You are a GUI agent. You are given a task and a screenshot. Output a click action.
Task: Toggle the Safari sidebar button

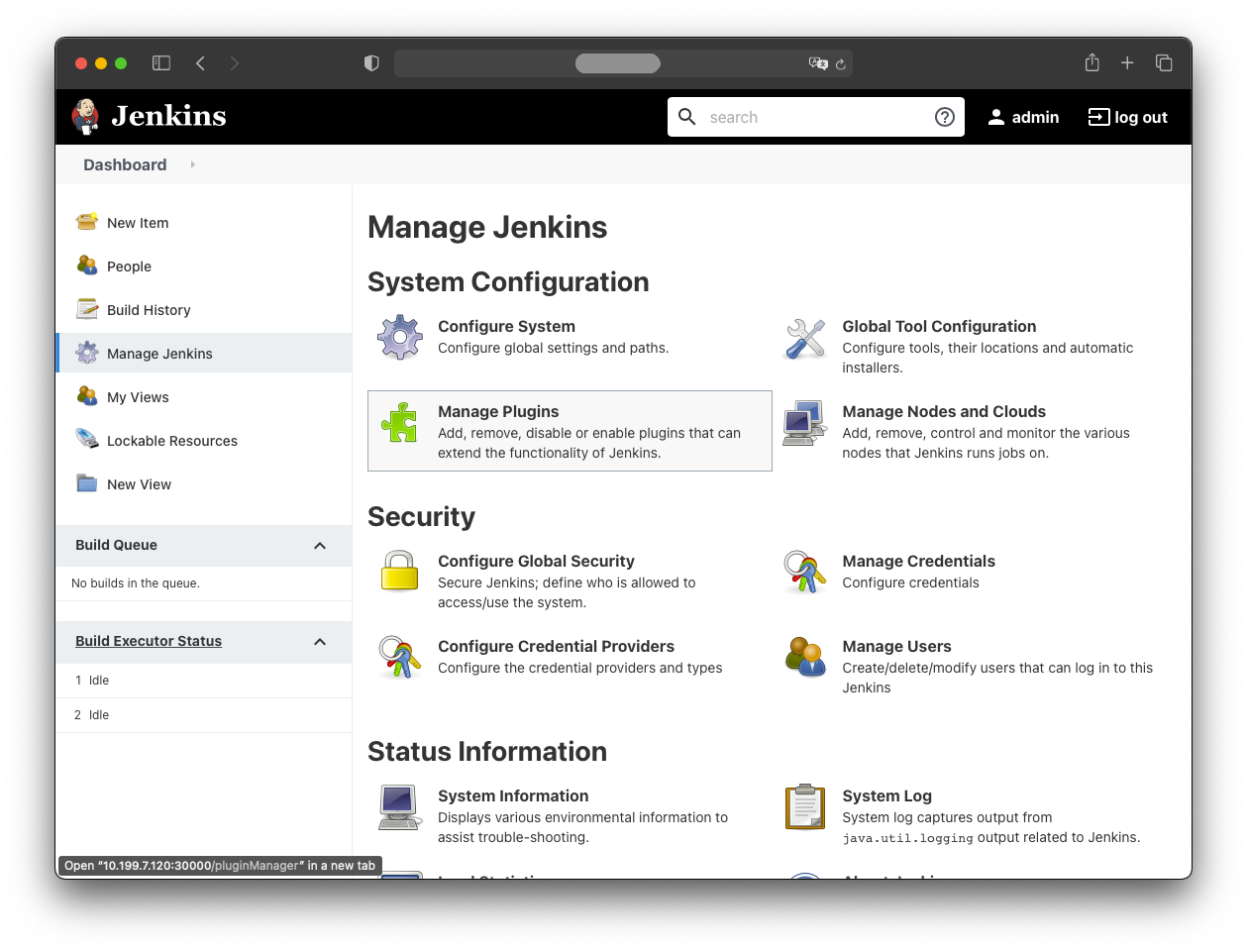coord(161,63)
